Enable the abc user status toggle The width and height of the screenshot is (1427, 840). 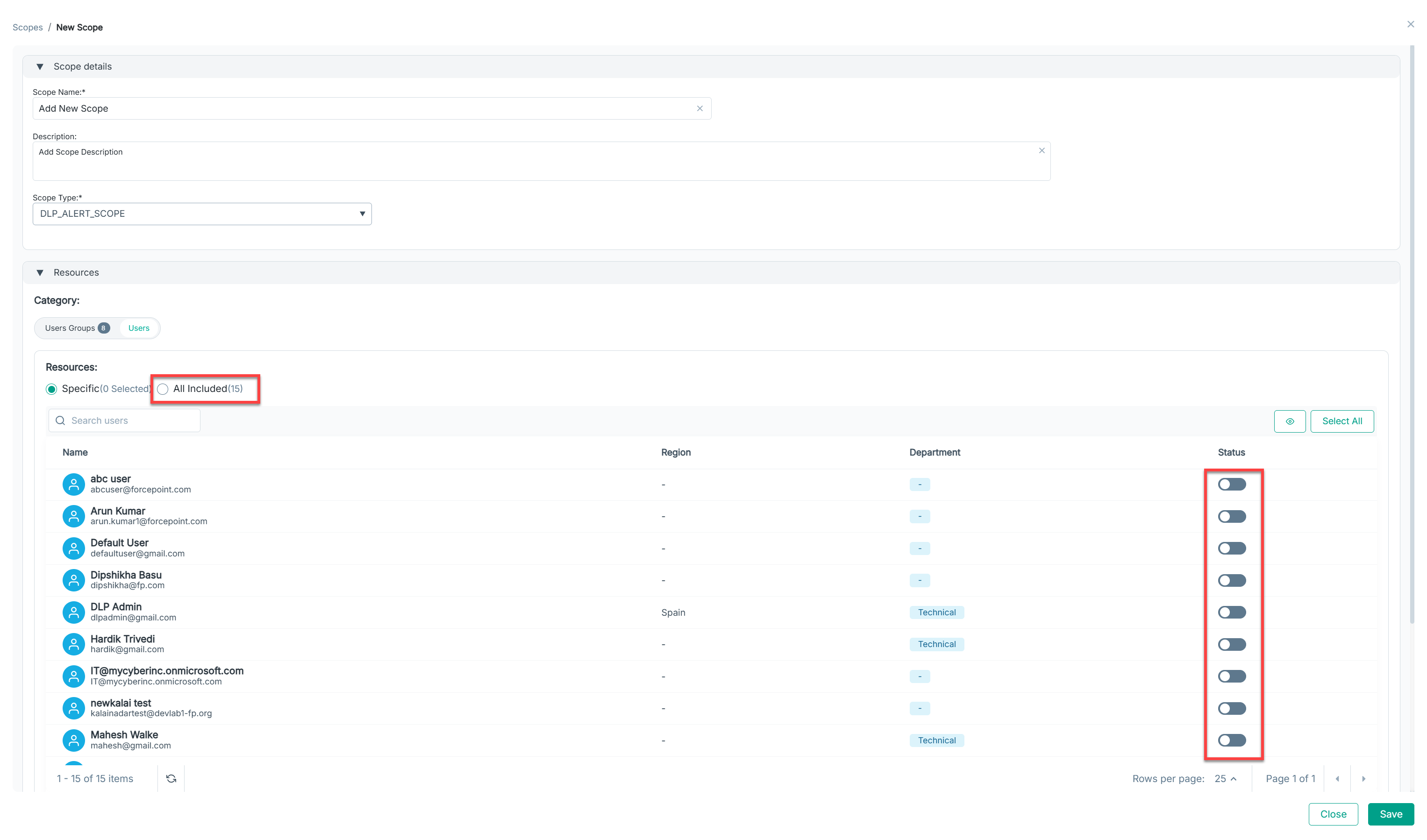point(1231,484)
